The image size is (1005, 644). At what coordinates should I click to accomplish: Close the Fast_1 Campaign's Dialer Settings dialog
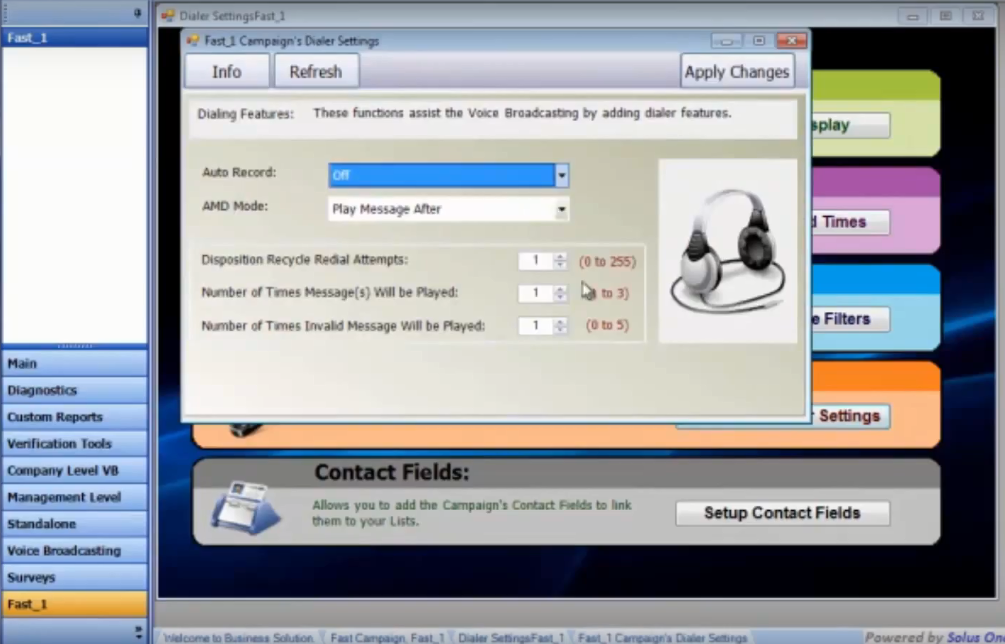point(792,41)
